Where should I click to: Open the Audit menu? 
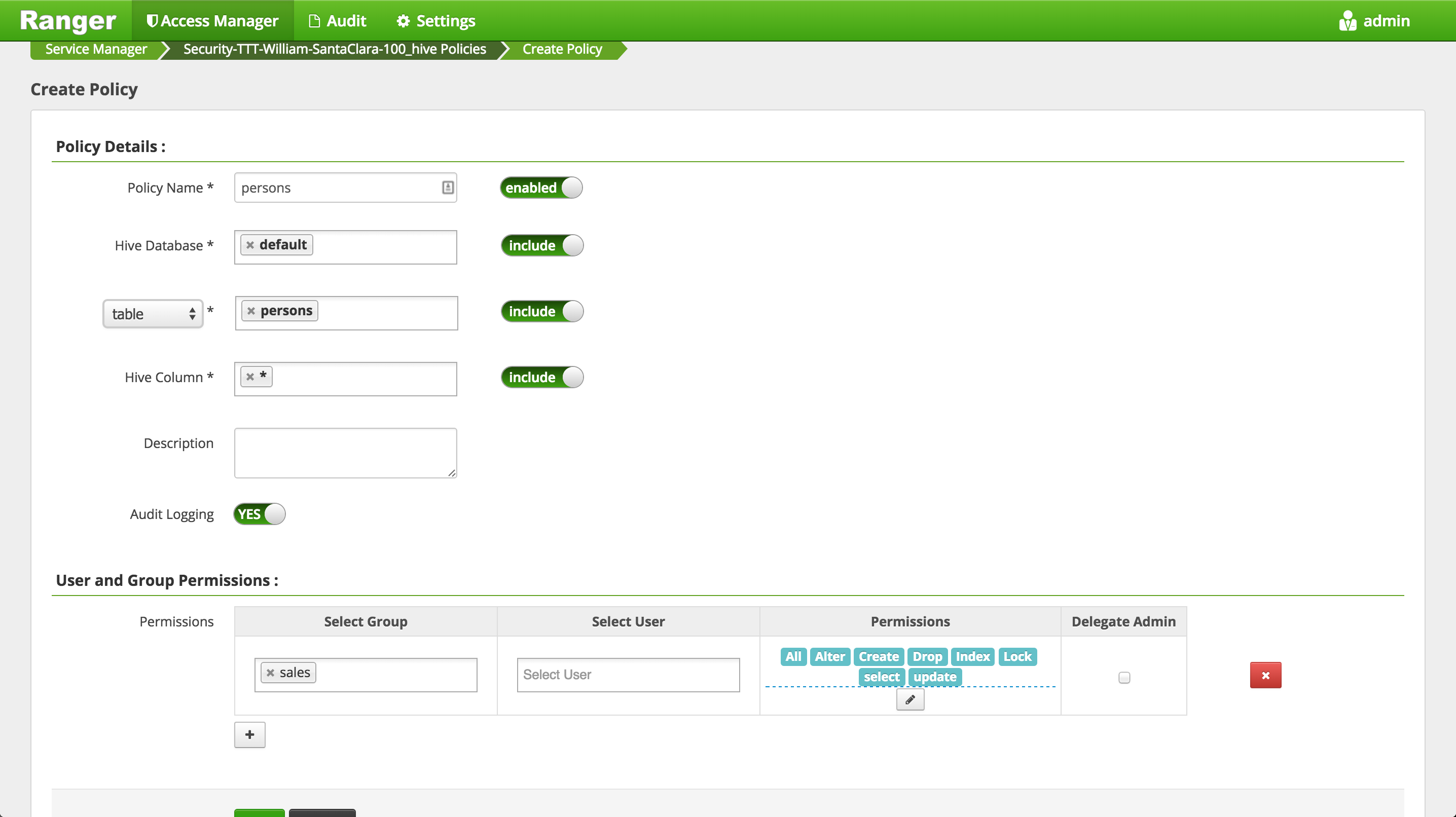(338, 21)
